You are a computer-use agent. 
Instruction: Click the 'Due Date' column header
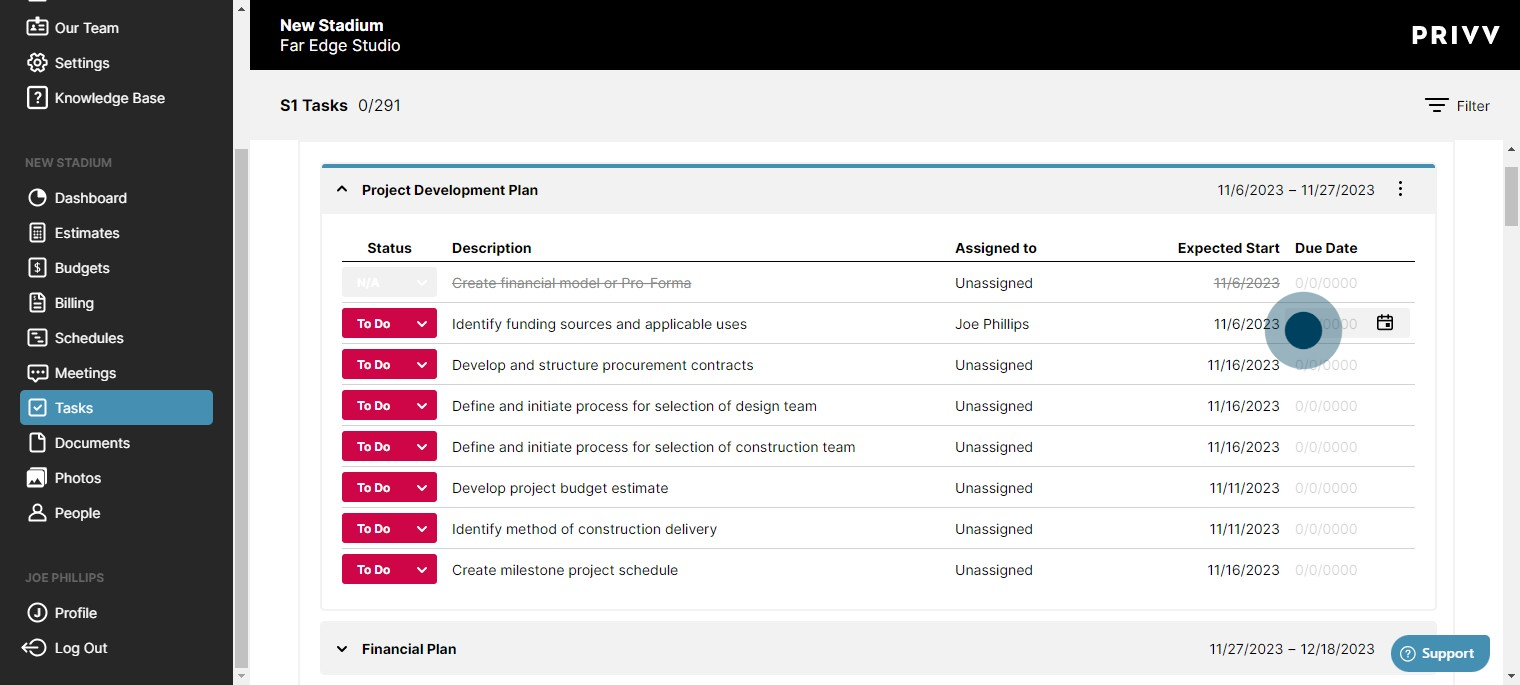[x=1326, y=248]
